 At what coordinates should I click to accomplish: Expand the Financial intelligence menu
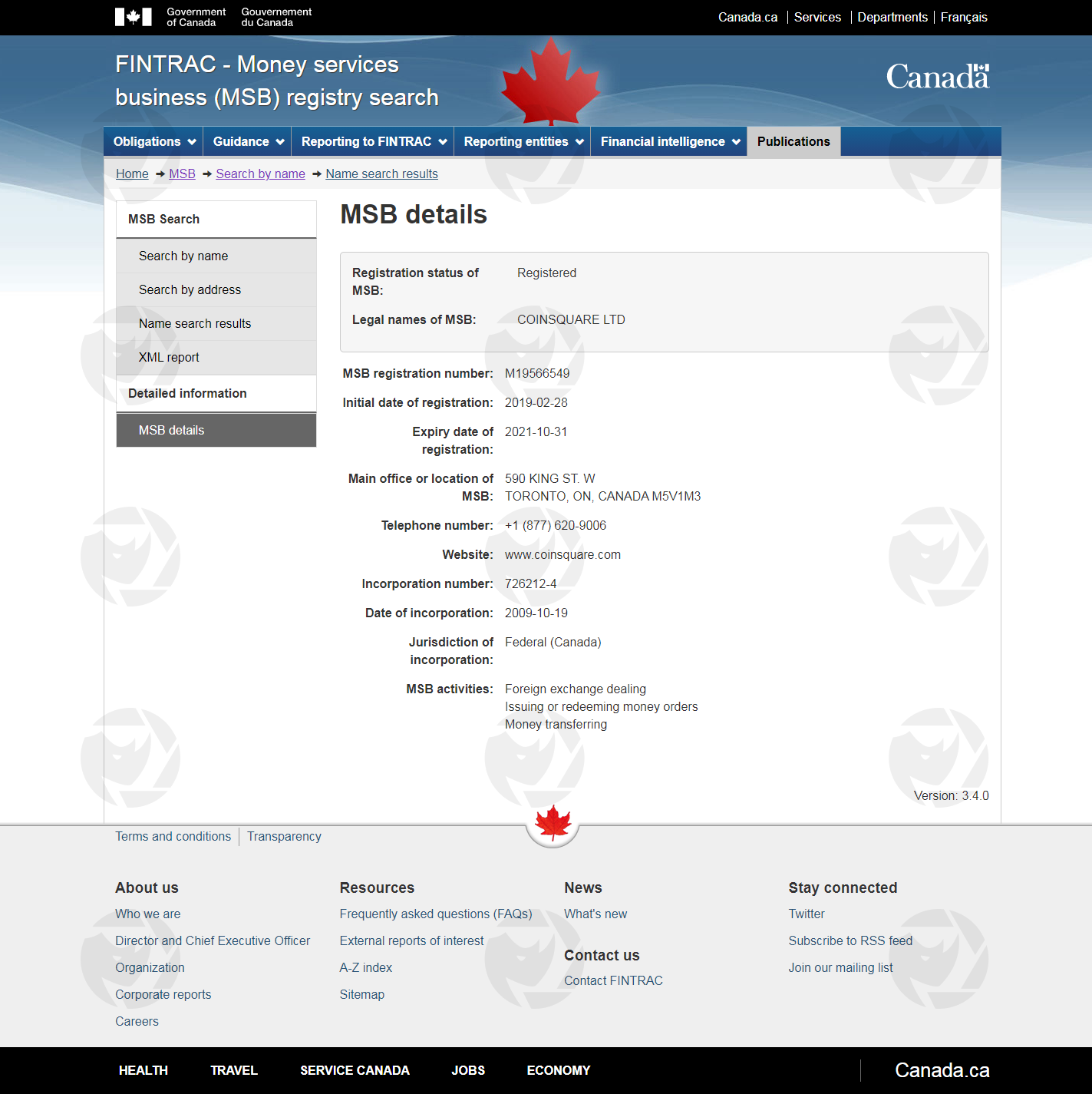click(x=669, y=141)
